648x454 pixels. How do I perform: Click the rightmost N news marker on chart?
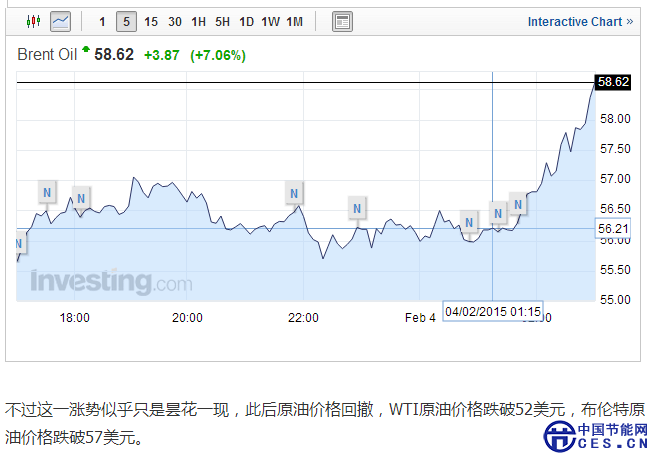(517, 204)
